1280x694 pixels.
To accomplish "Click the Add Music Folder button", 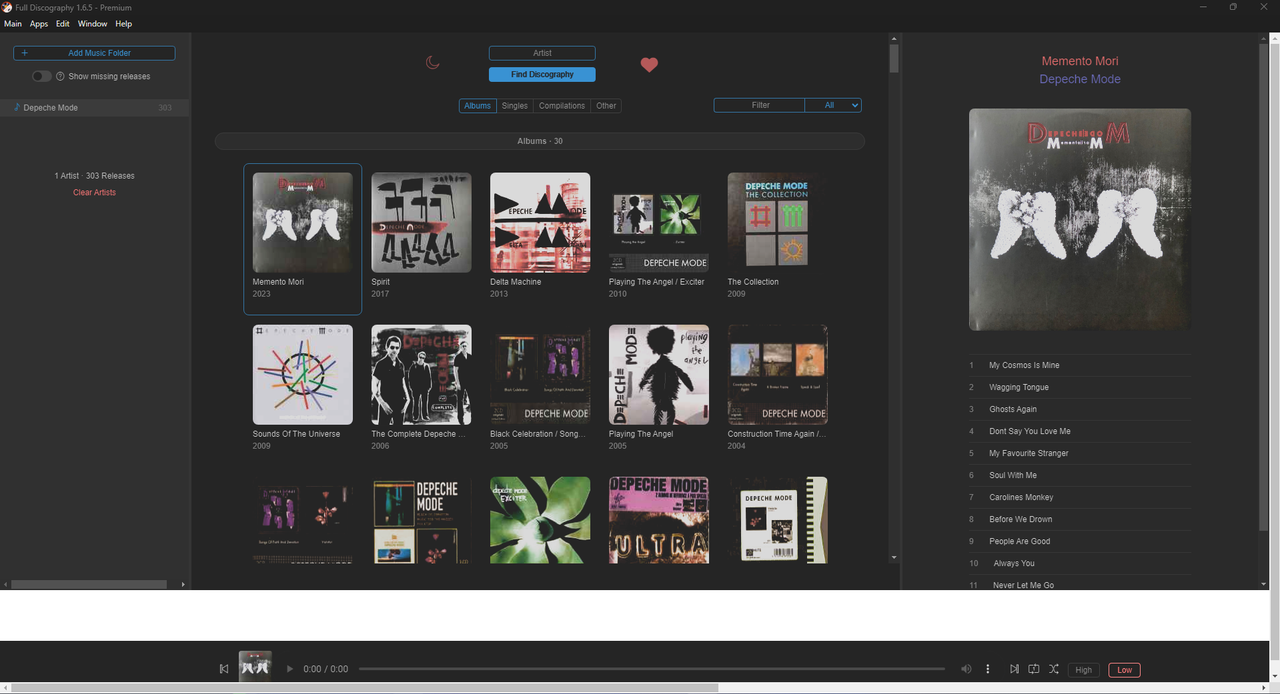I will [94, 53].
